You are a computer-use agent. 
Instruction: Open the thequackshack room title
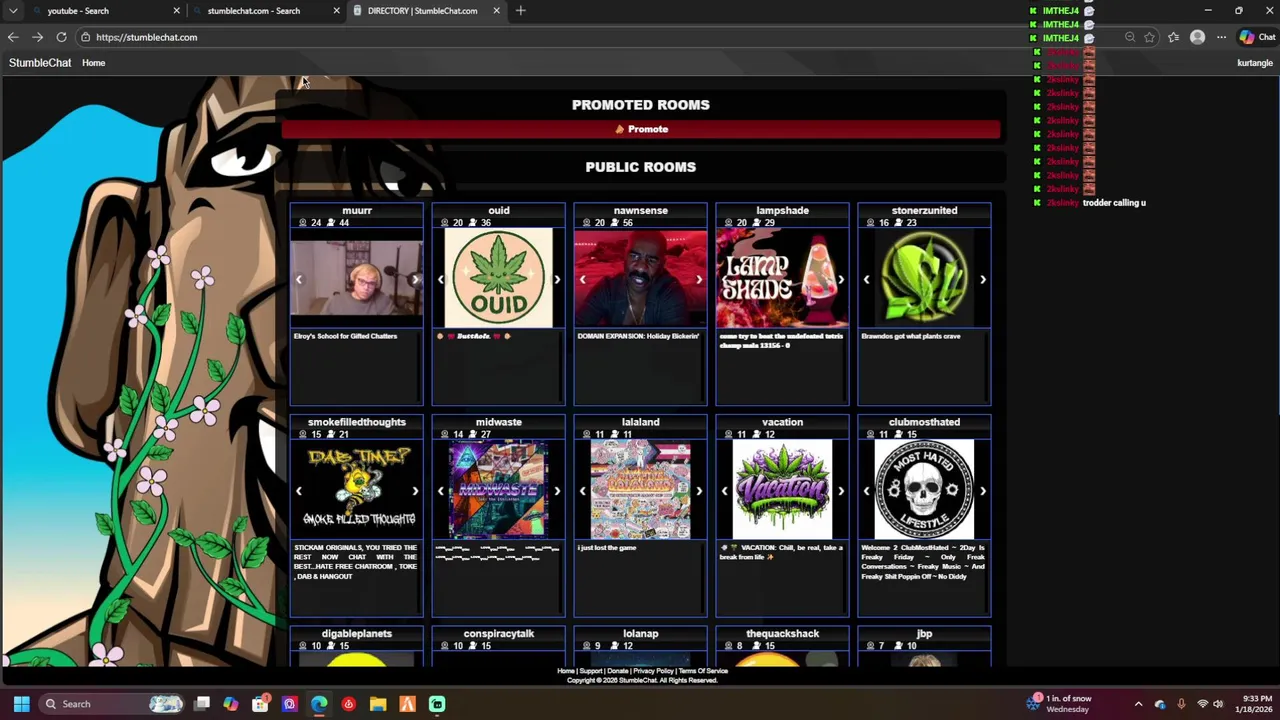tap(783, 633)
